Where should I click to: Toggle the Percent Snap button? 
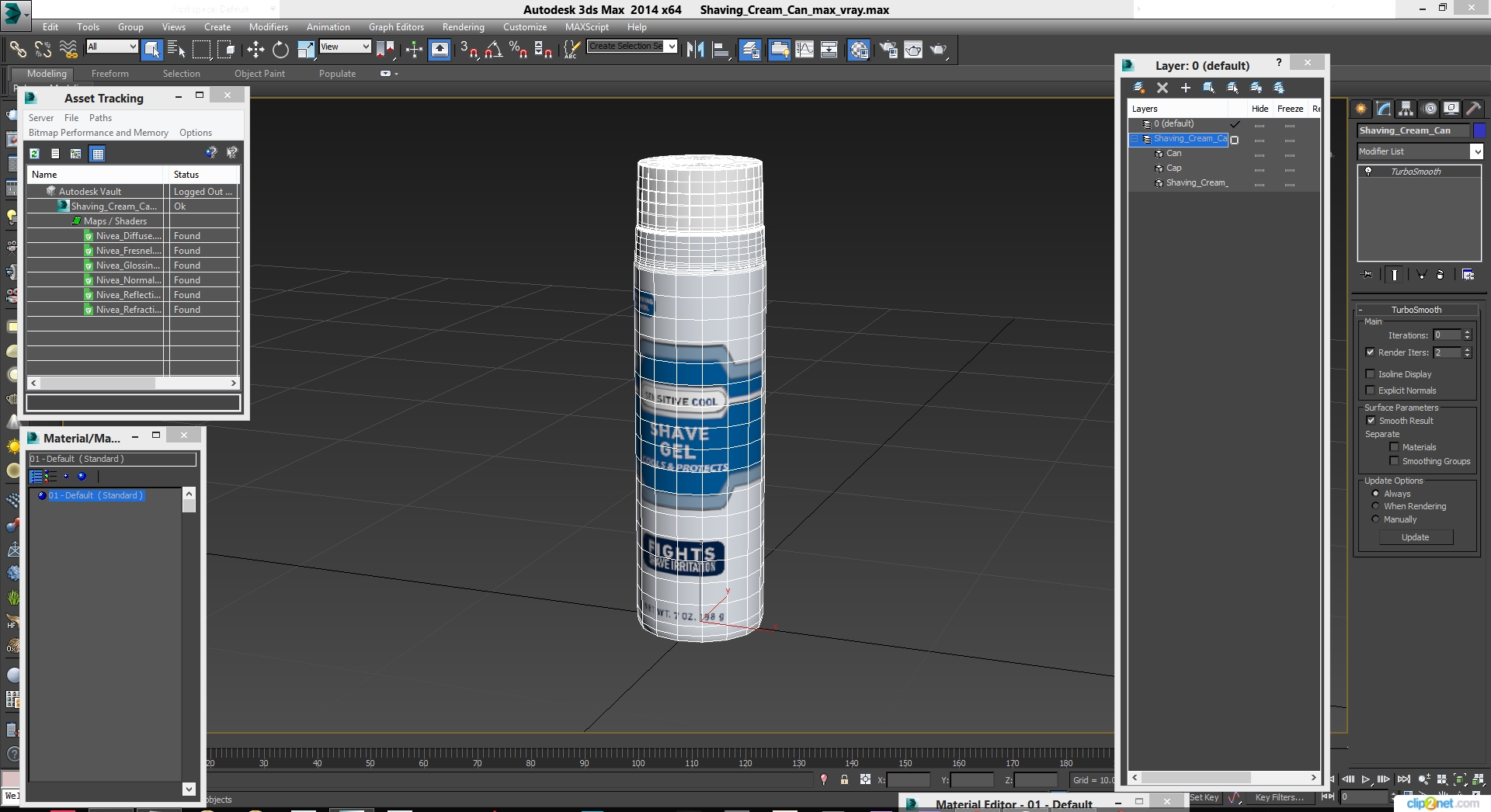[518, 50]
